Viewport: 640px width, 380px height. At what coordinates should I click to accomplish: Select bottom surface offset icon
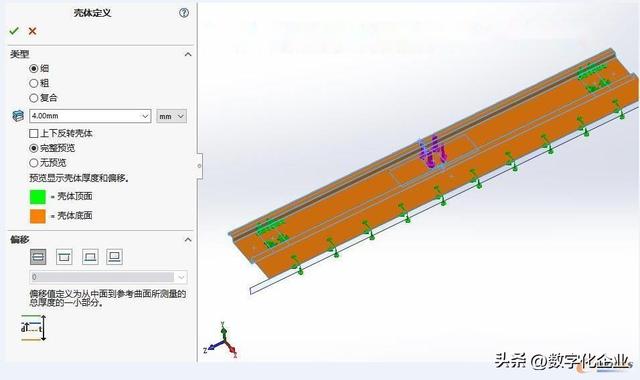click(x=90, y=257)
